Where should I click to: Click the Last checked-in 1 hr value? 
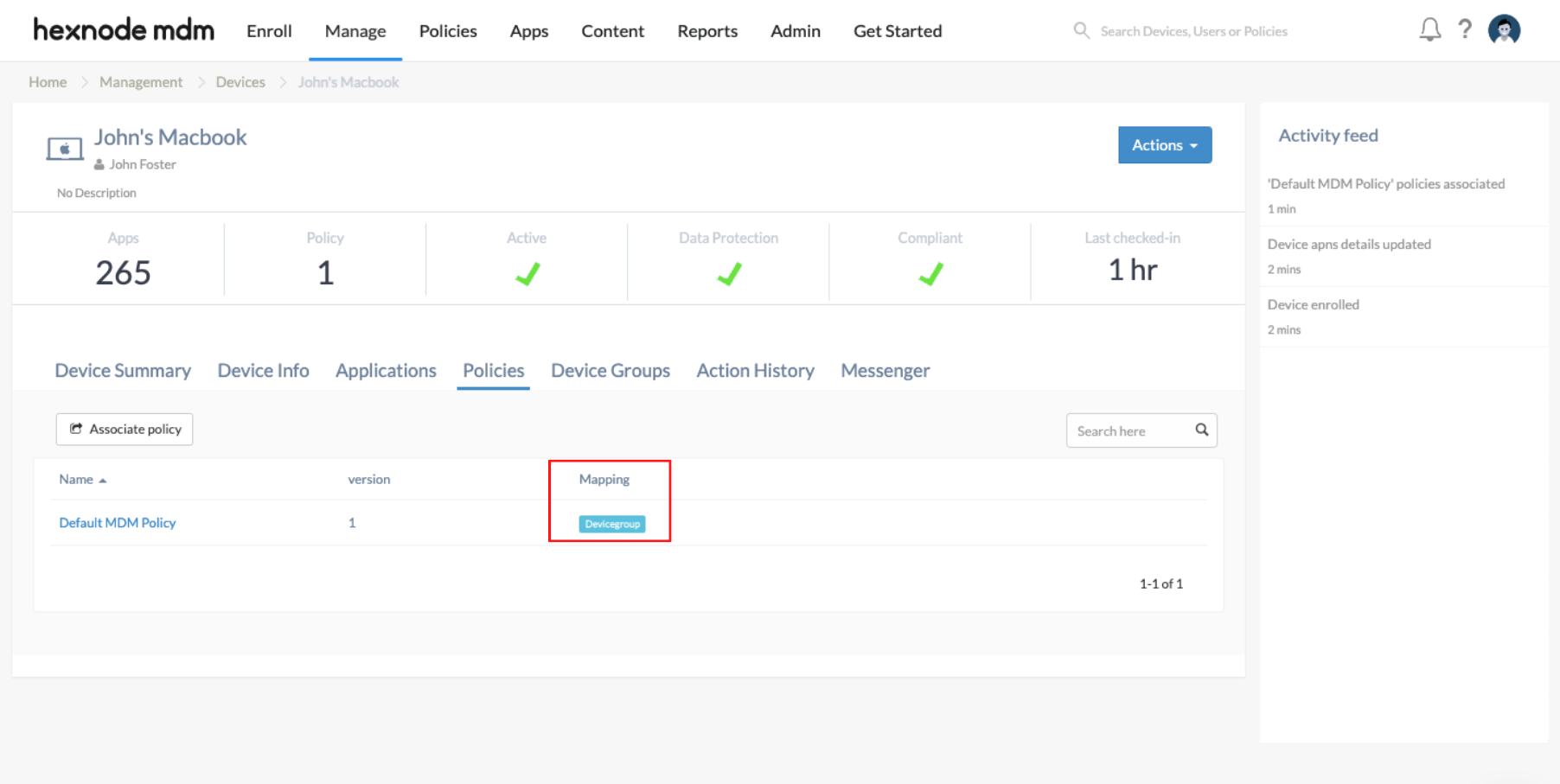point(1133,270)
